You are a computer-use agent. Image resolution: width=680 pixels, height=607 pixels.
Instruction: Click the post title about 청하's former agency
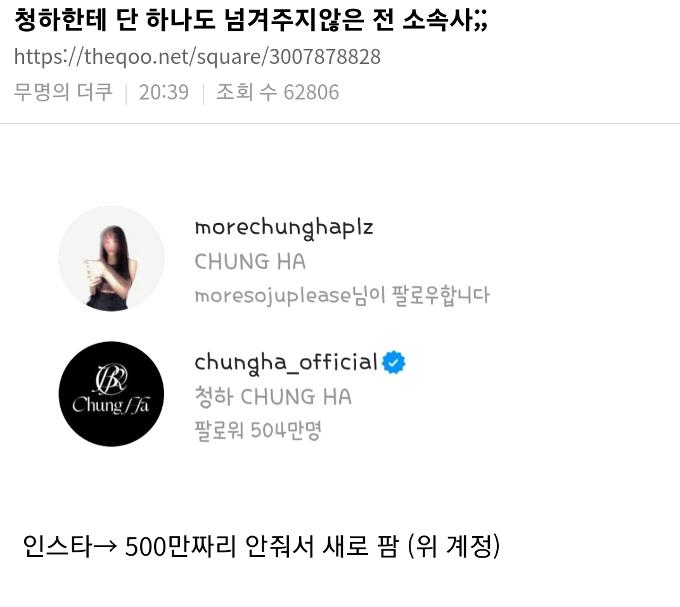[251, 20]
